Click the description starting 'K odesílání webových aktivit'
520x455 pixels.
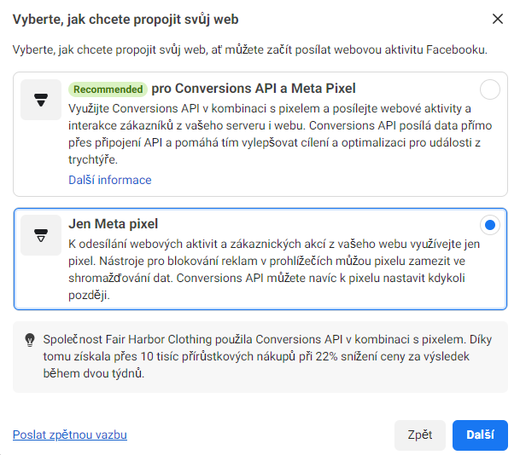(x=274, y=270)
